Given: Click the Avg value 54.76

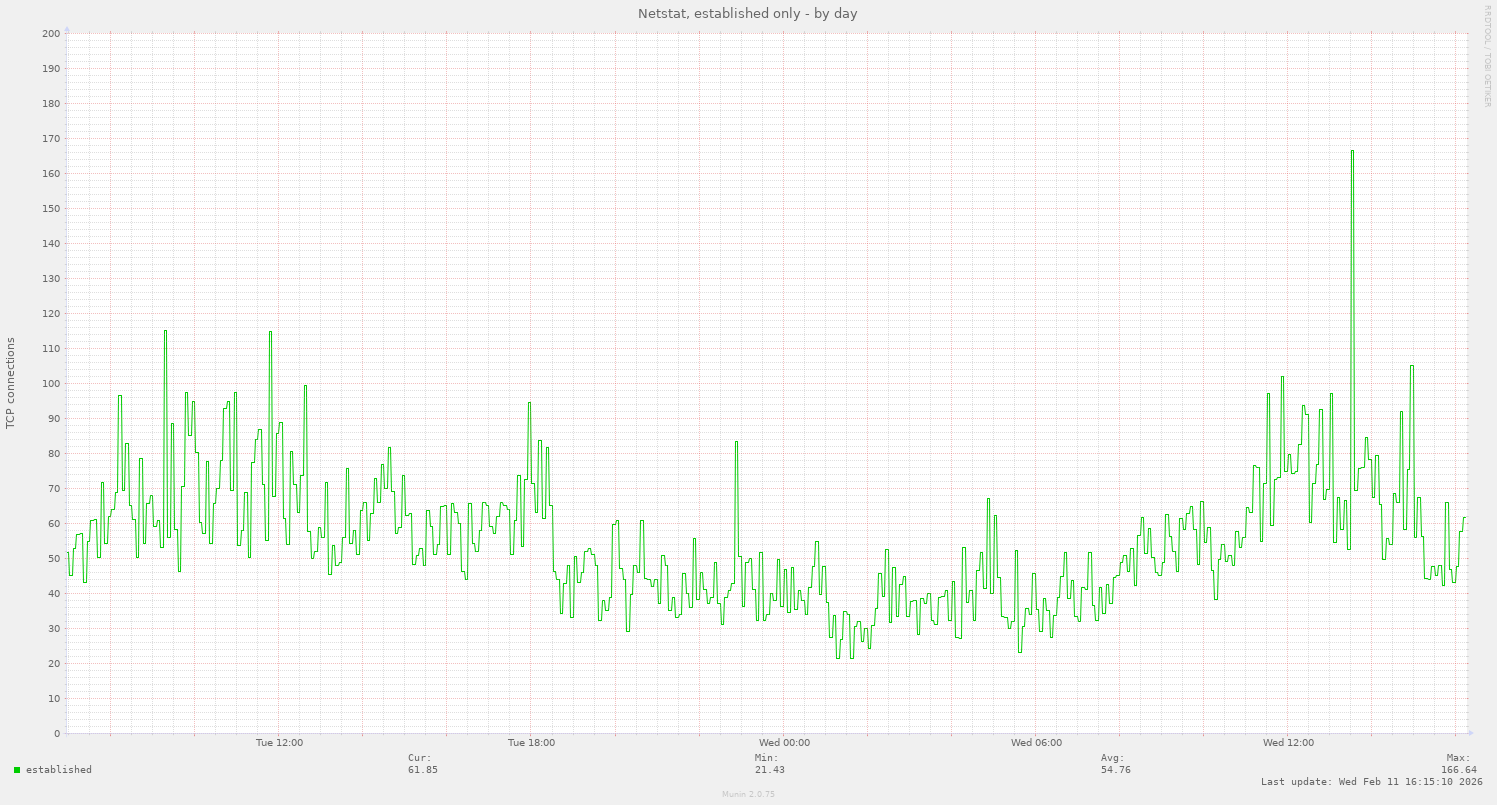Looking at the screenshot, I should click(1115, 770).
